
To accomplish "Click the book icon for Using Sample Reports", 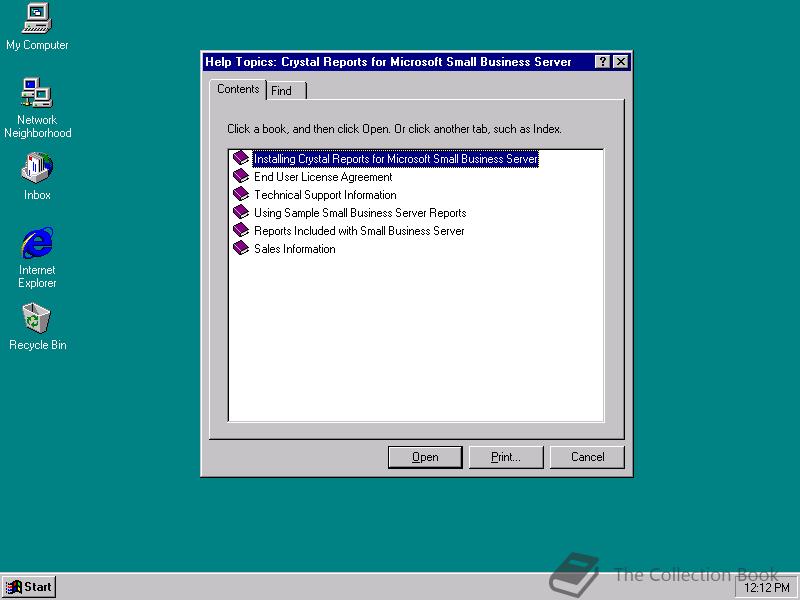I will pos(241,212).
